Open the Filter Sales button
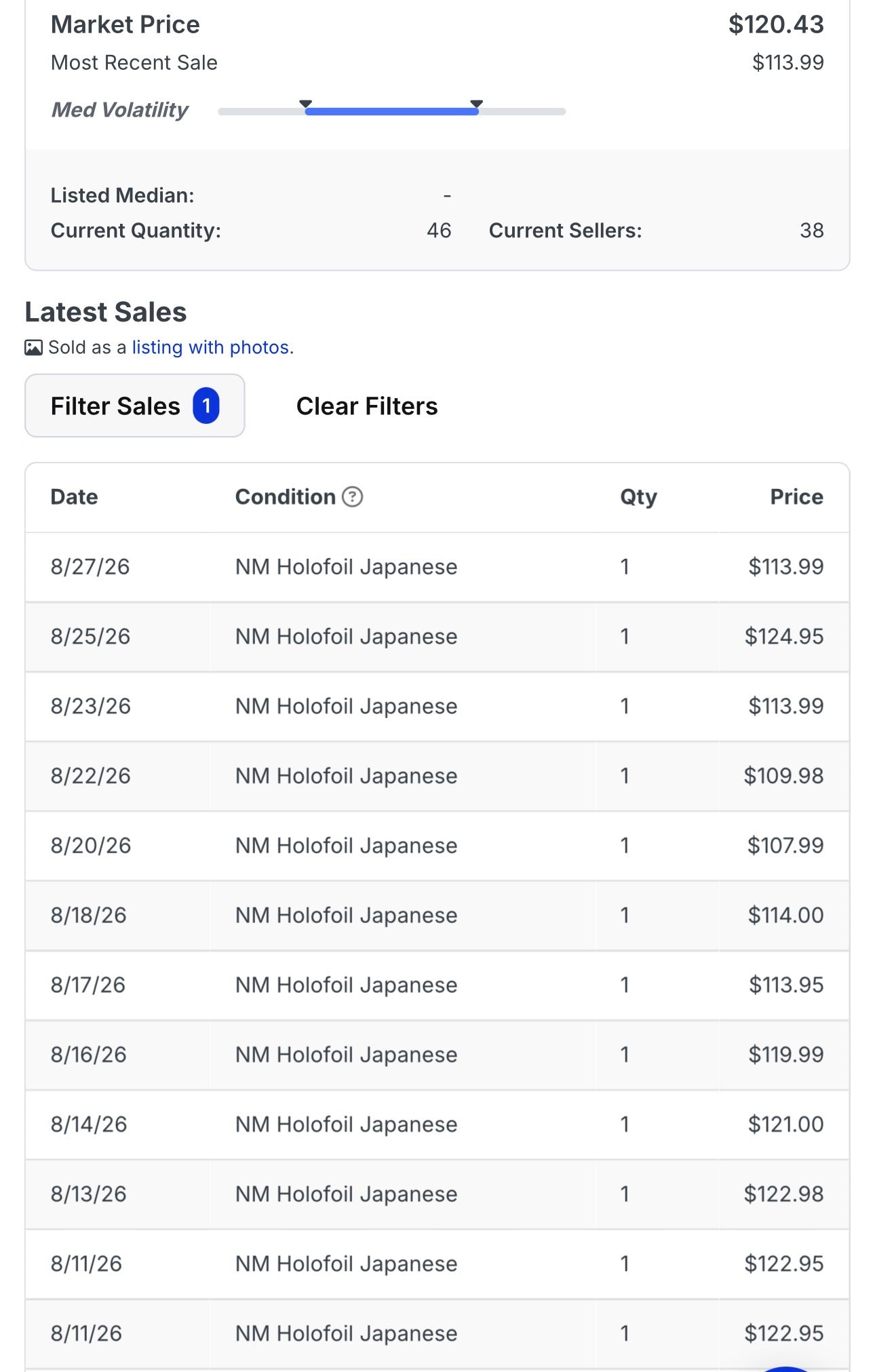This screenshot has width=875, height=1372. tap(134, 406)
